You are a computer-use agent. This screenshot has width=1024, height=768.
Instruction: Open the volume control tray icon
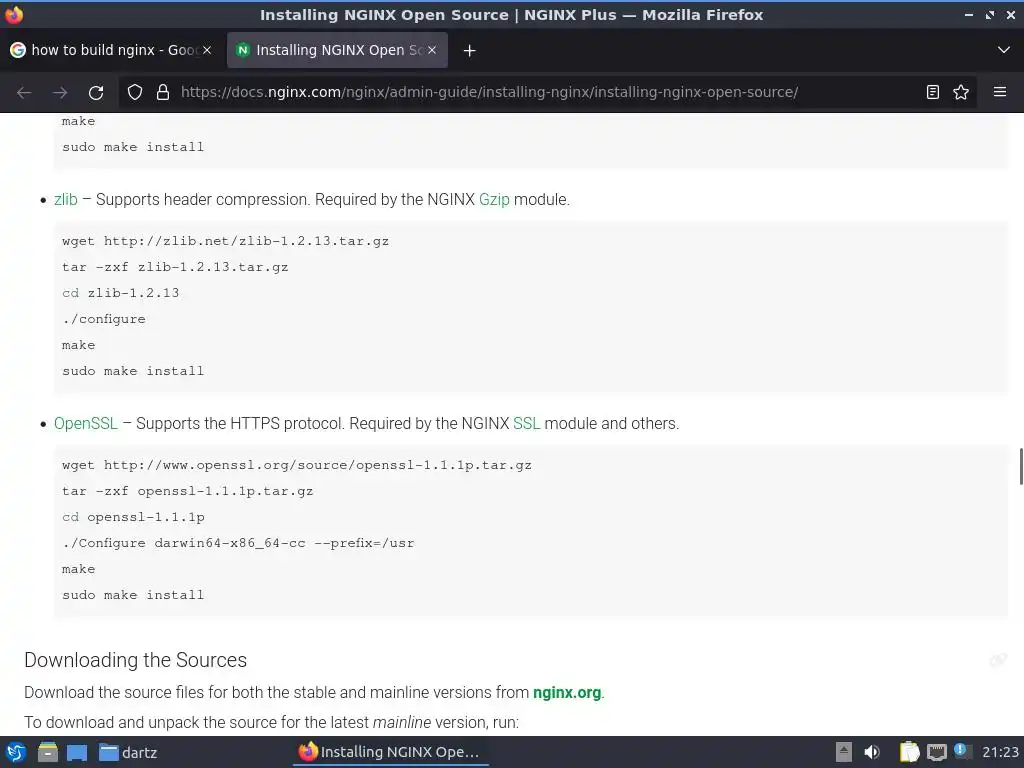tap(872, 752)
